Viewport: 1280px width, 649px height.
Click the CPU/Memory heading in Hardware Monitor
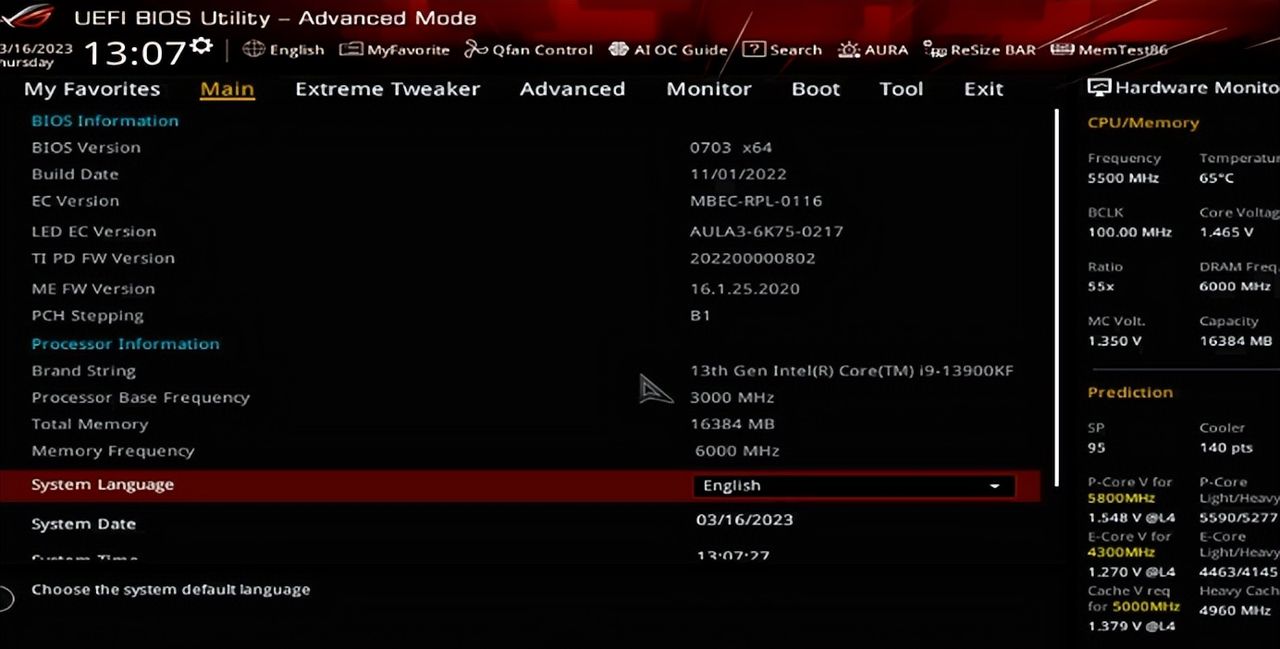pos(1143,123)
